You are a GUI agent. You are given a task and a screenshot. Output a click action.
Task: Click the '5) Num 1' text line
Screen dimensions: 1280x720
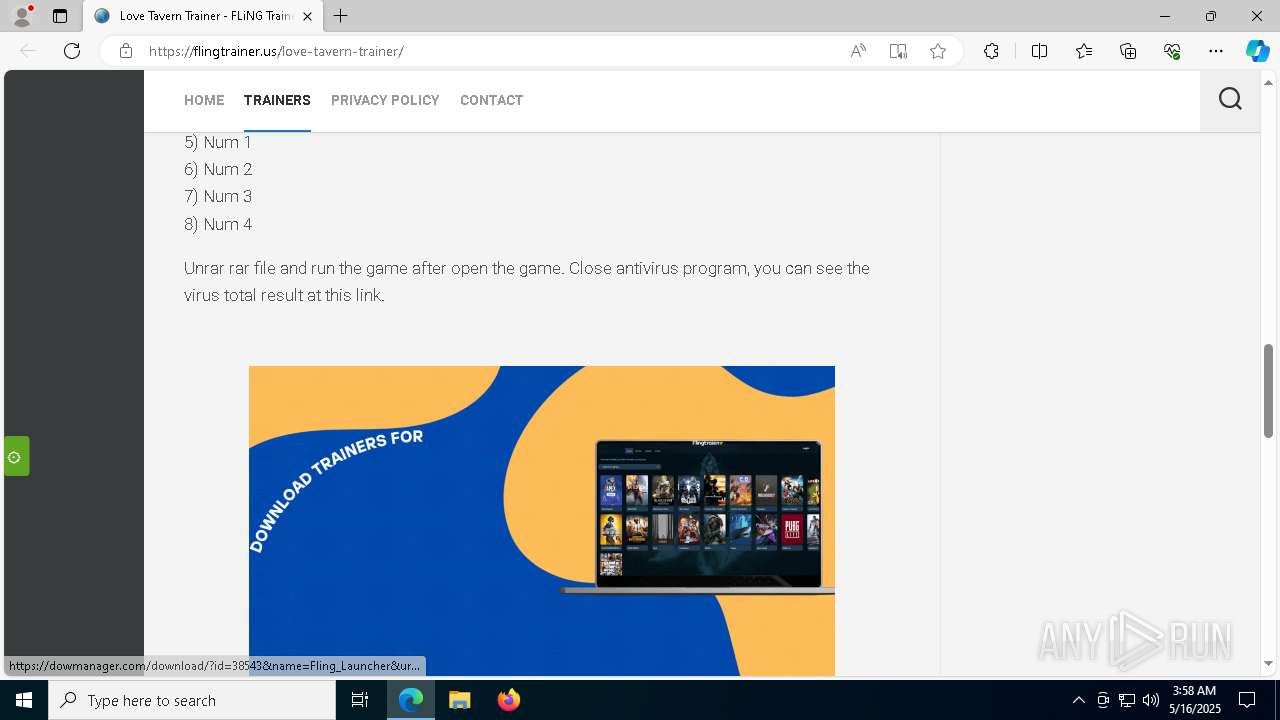click(x=218, y=142)
